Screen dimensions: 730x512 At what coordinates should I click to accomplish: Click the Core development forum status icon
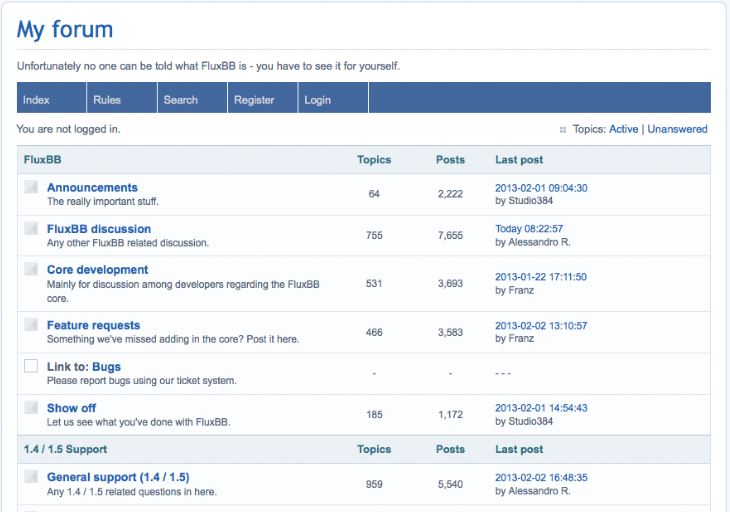31,269
